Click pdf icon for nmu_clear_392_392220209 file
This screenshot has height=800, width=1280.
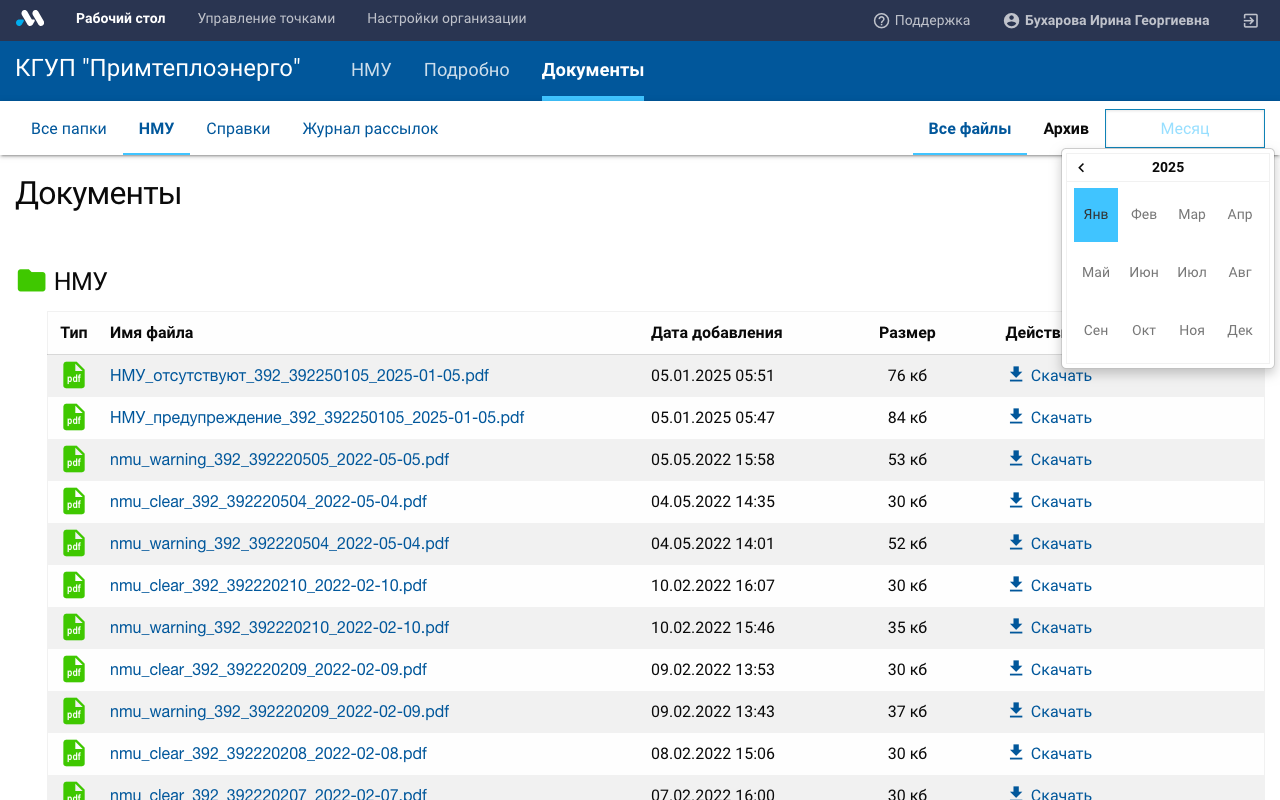coord(74,670)
